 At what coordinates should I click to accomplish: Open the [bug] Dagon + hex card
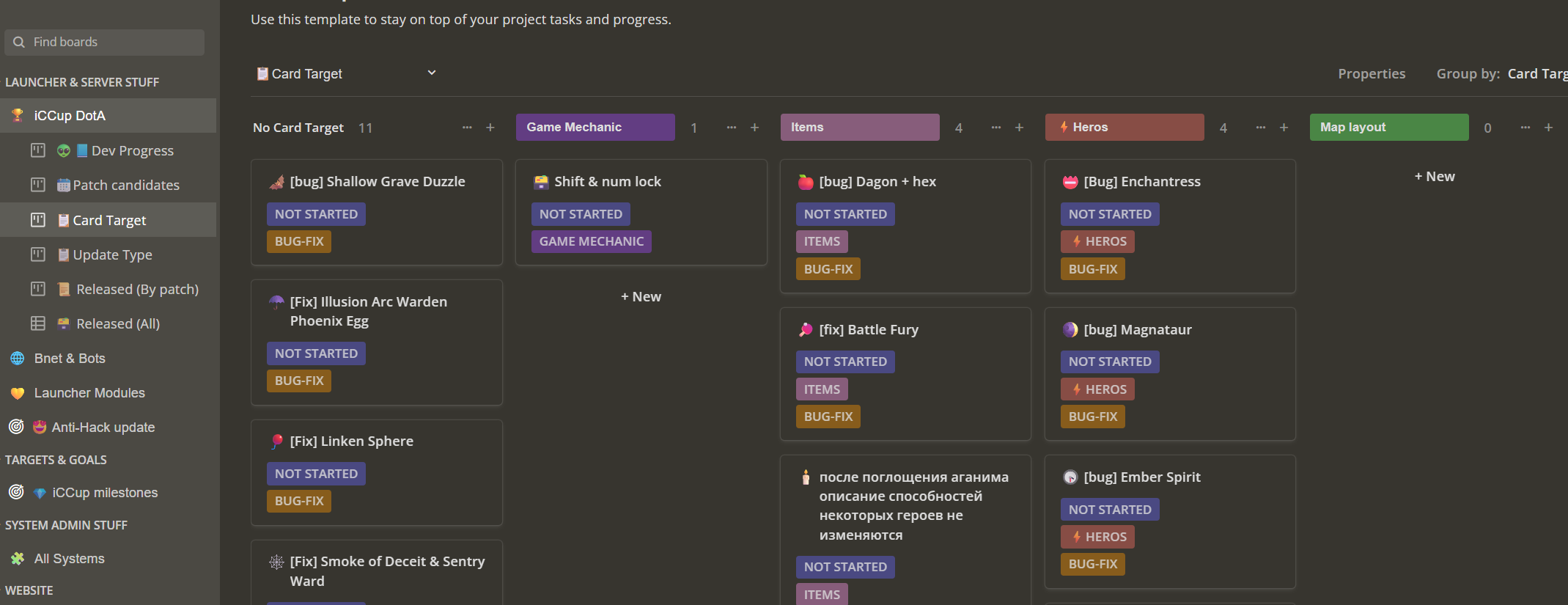tap(877, 181)
